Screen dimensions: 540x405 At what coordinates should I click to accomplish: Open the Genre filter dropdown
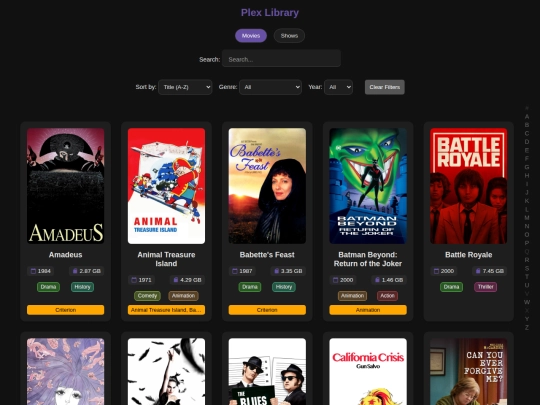tap(270, 87)
